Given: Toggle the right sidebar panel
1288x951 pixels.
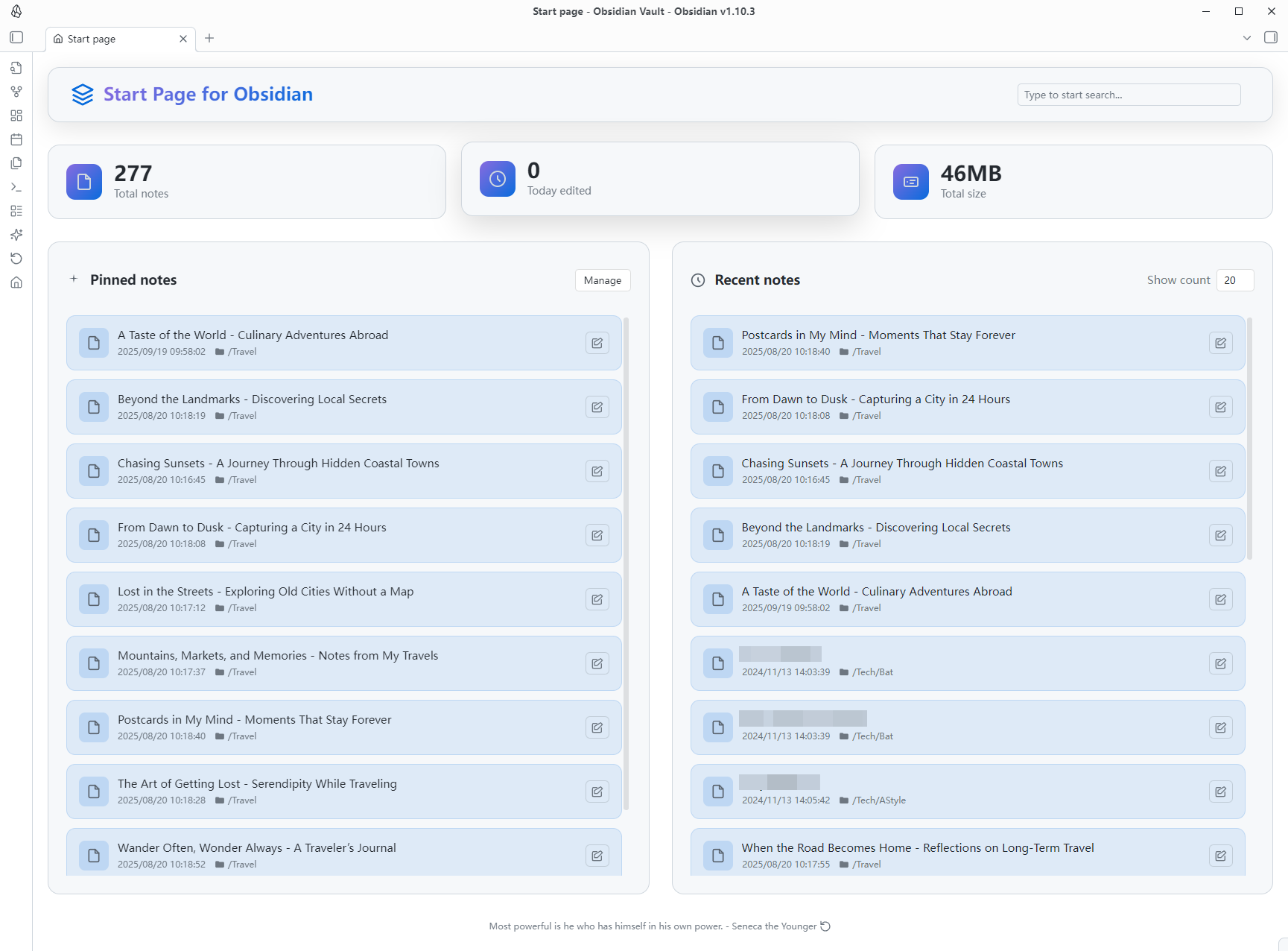Looking at the screenshot, I should [x=1271, y=37].
